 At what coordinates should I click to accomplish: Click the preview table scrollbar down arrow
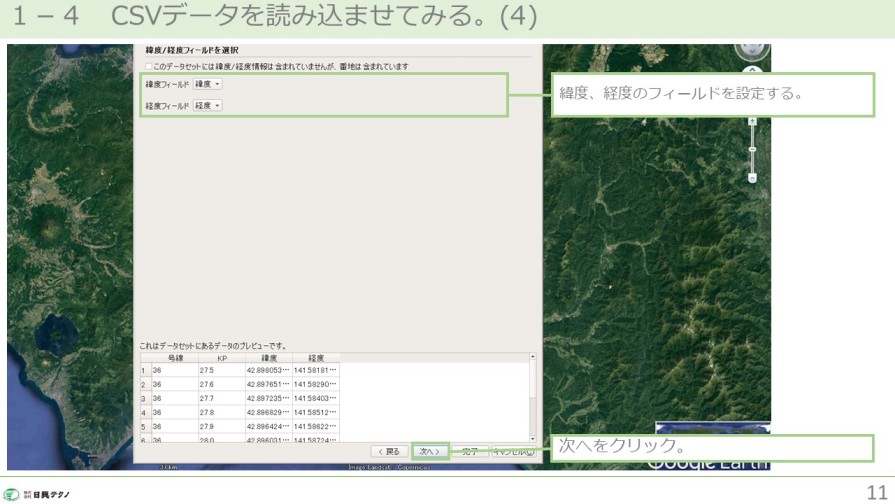[x=532, y=440]
